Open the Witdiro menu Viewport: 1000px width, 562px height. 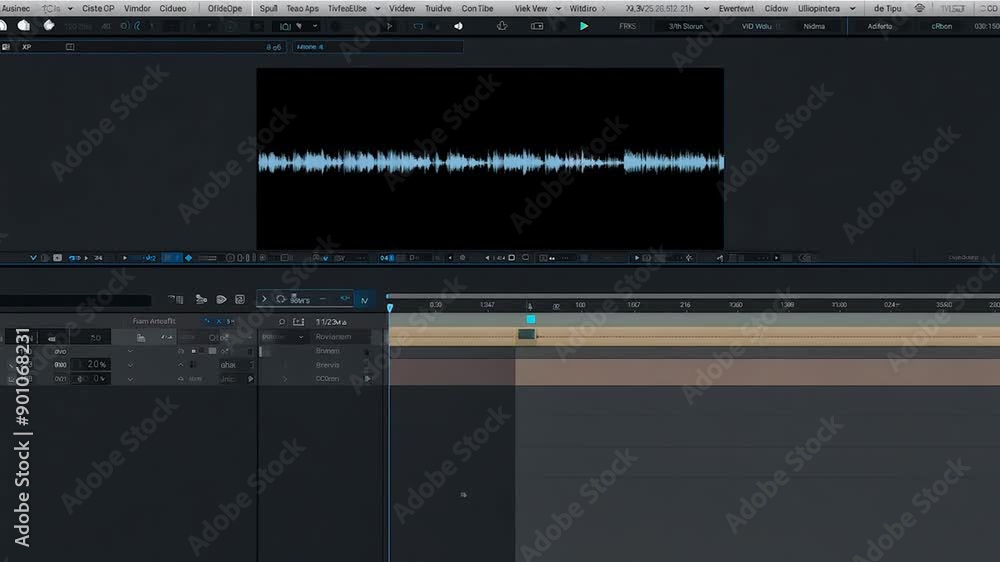click(583, 8)
